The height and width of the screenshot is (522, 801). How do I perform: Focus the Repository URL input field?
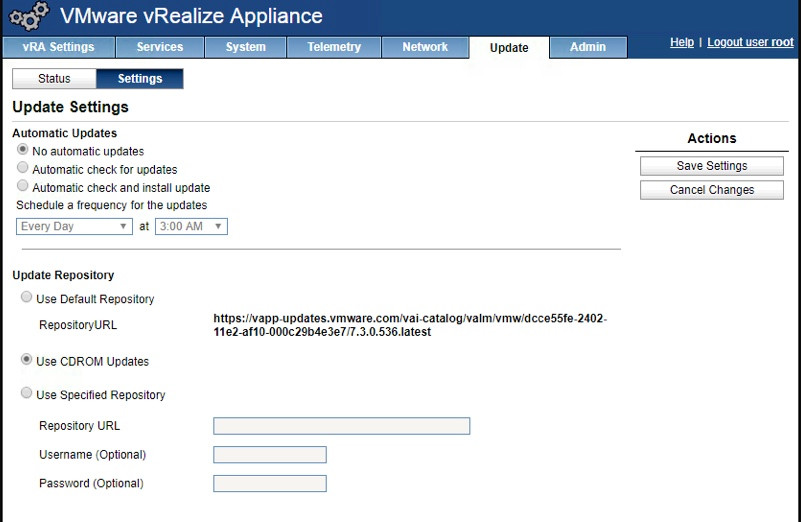point(342,426)
